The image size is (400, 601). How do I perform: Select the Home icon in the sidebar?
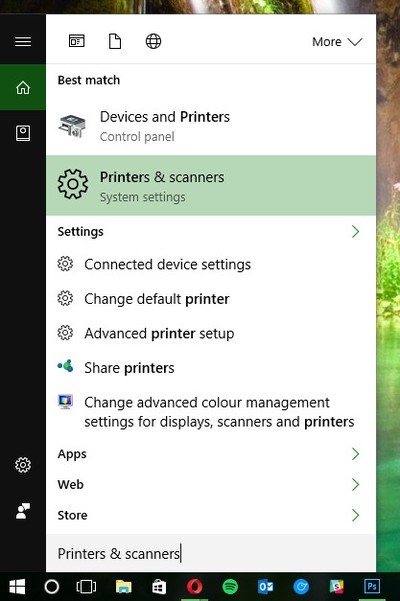pos(23,87)
